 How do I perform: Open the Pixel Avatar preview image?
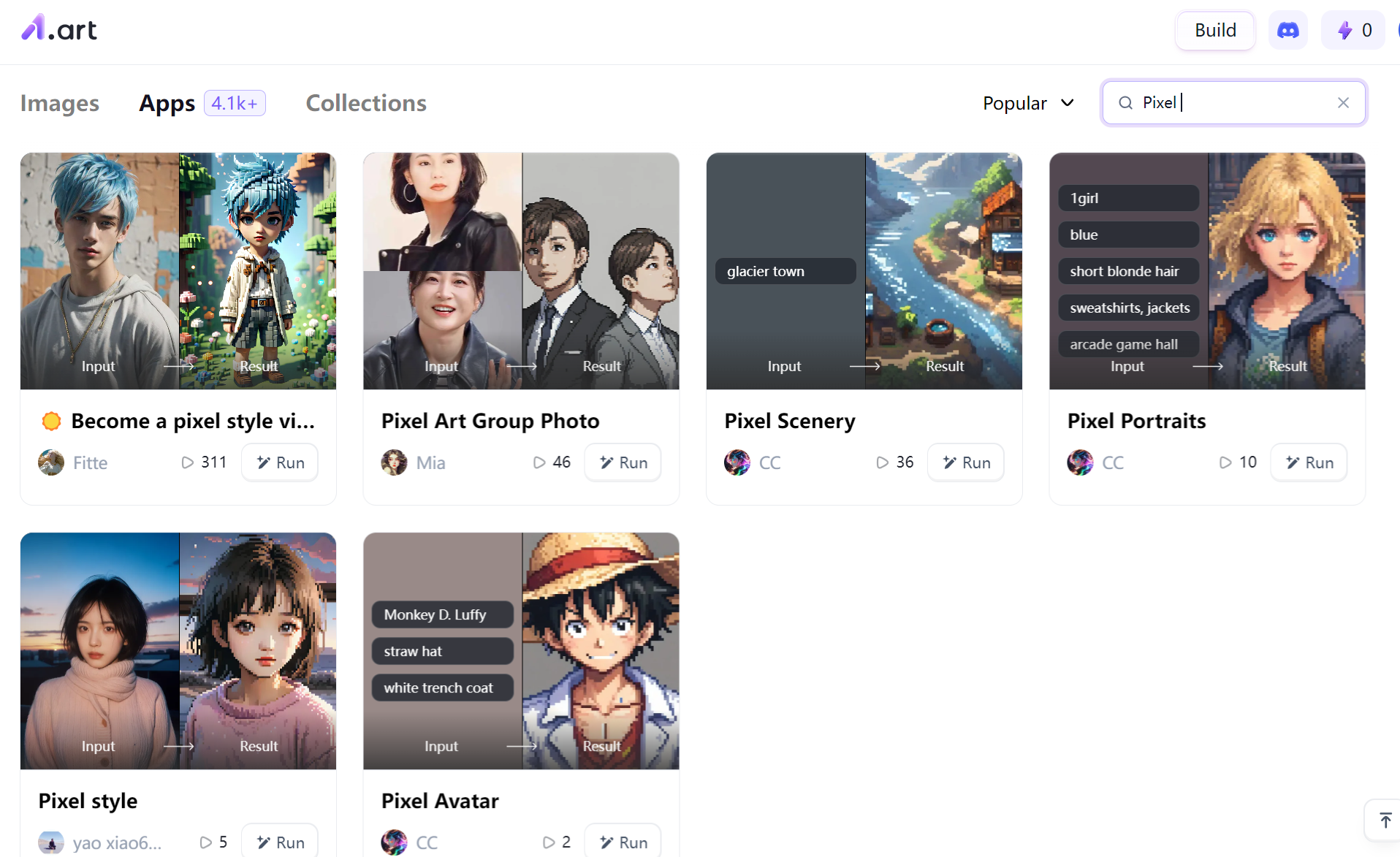click(521, 651)
